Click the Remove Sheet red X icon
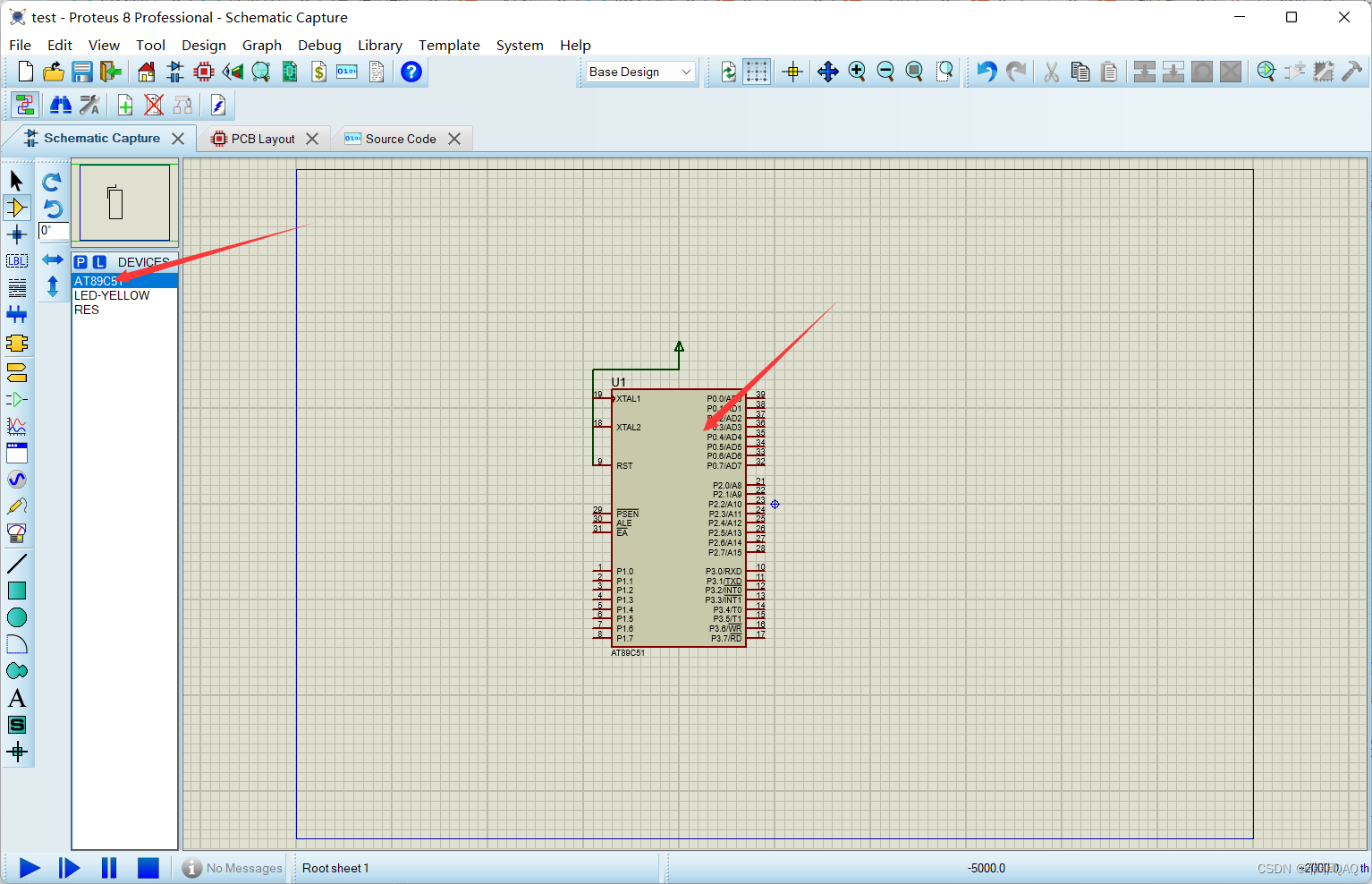Viewport: 1372px width, 884px height. 154,106
